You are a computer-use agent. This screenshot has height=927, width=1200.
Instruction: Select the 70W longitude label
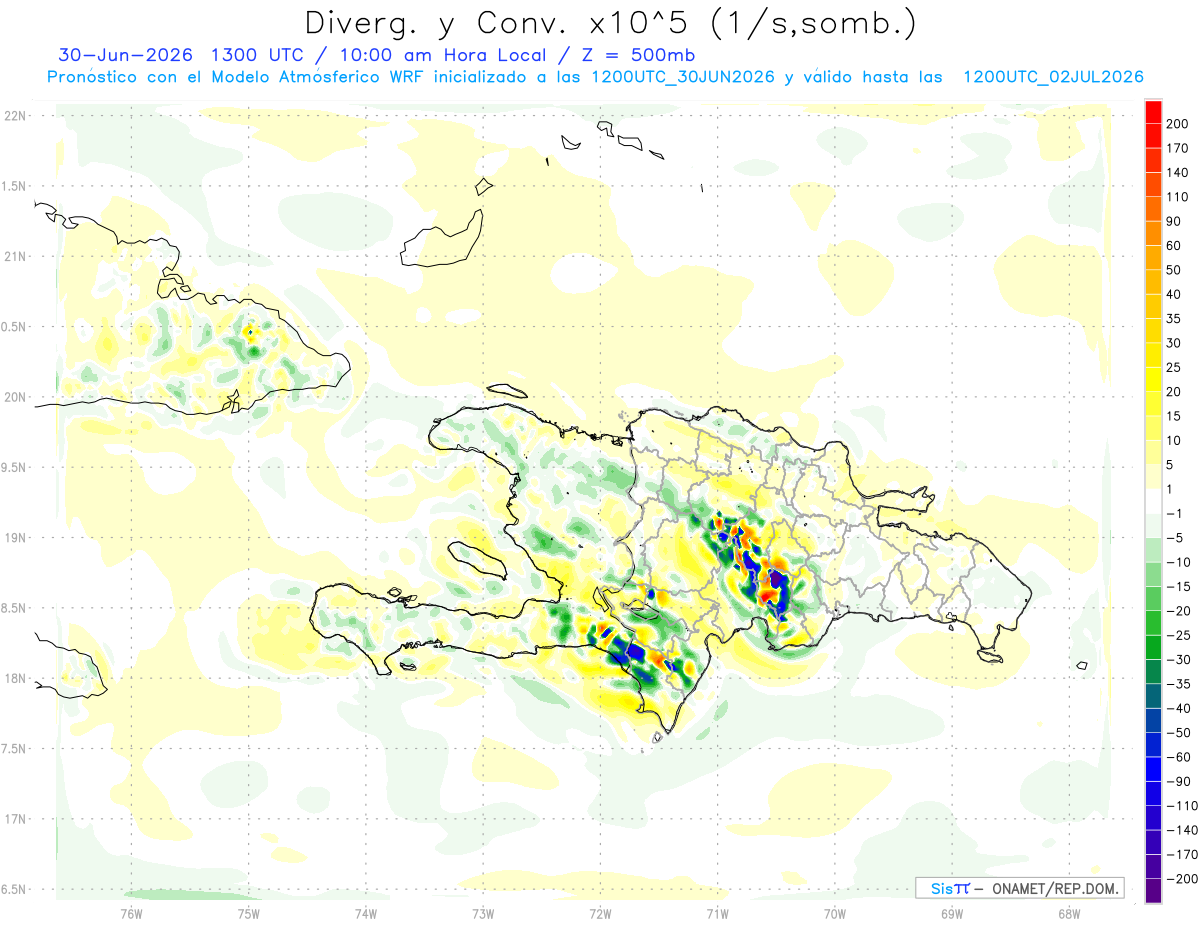click(835, 912)
